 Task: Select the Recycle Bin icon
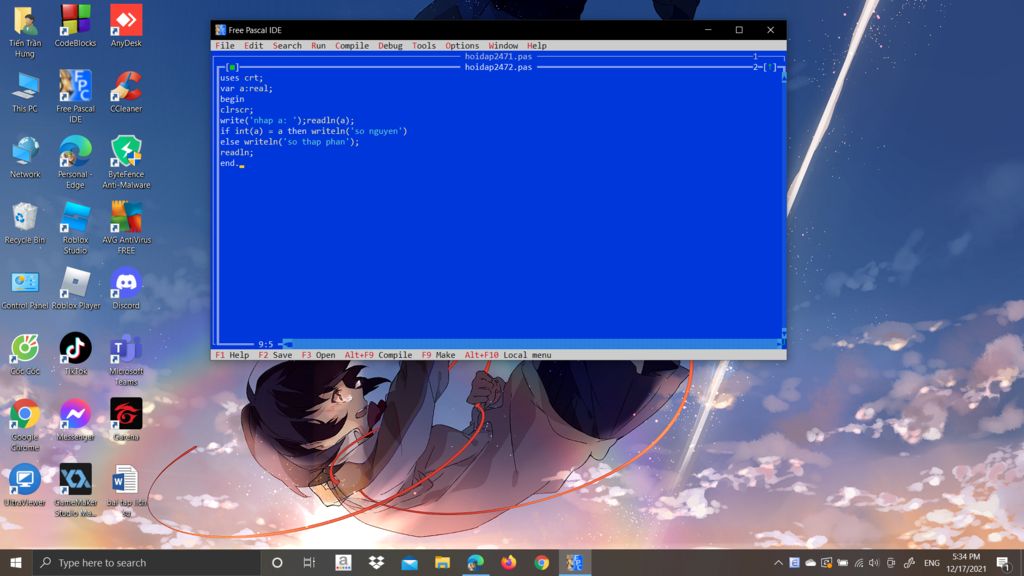click(x=25, y=223)
